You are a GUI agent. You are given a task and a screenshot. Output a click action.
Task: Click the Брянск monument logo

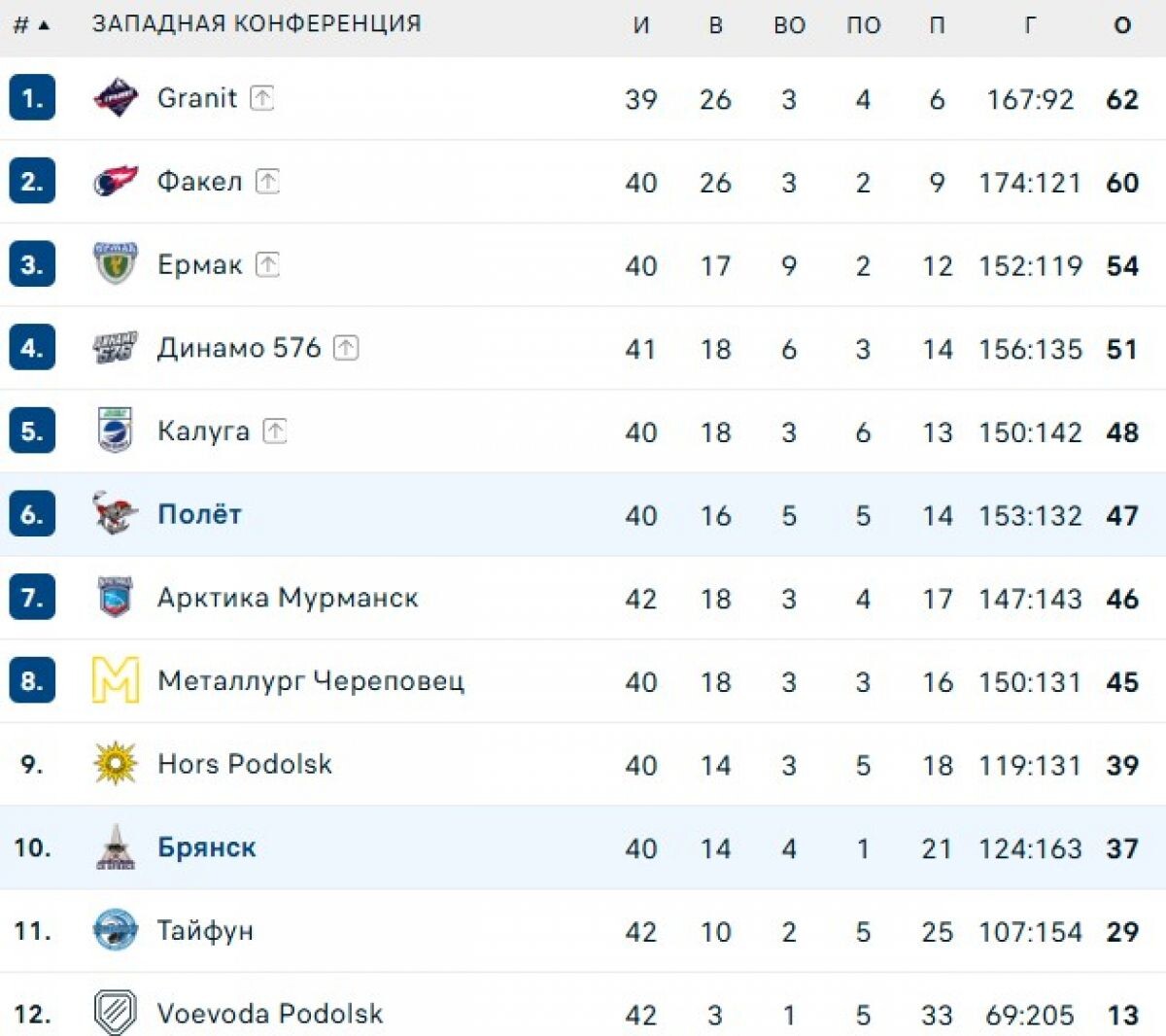116,847
